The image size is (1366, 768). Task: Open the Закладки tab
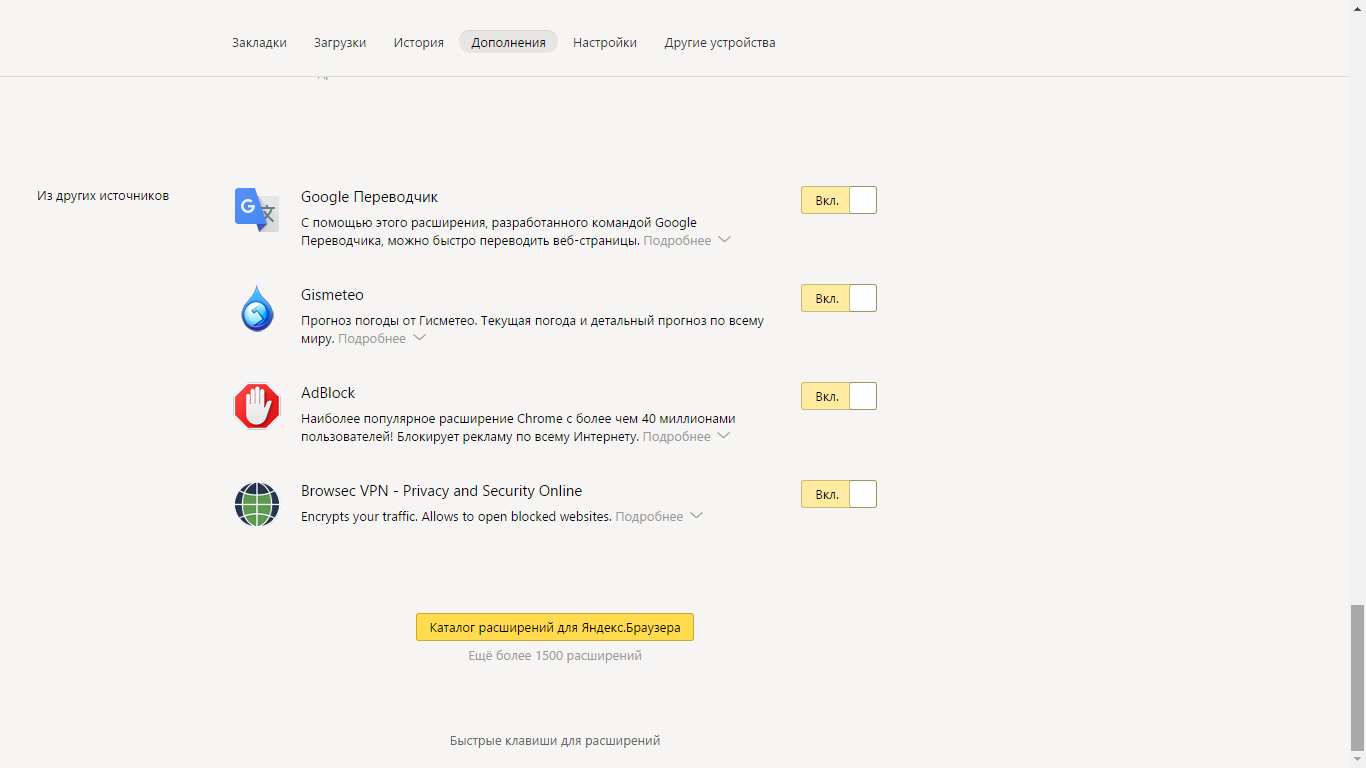(259, 43)
